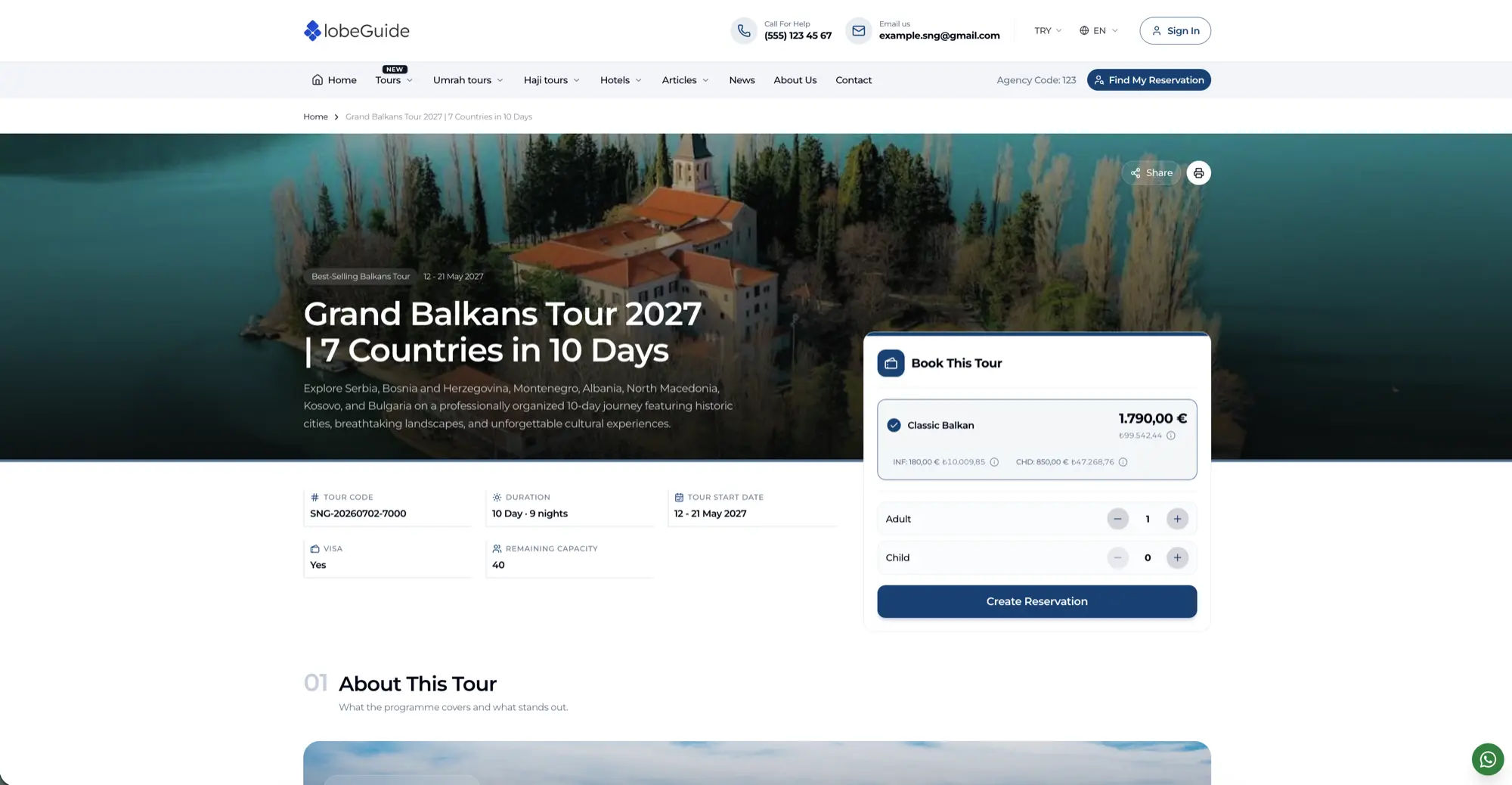Expand the Tours menu
Image resolution: width=1512 pixels, height=785 pixels.
(394, 80)
